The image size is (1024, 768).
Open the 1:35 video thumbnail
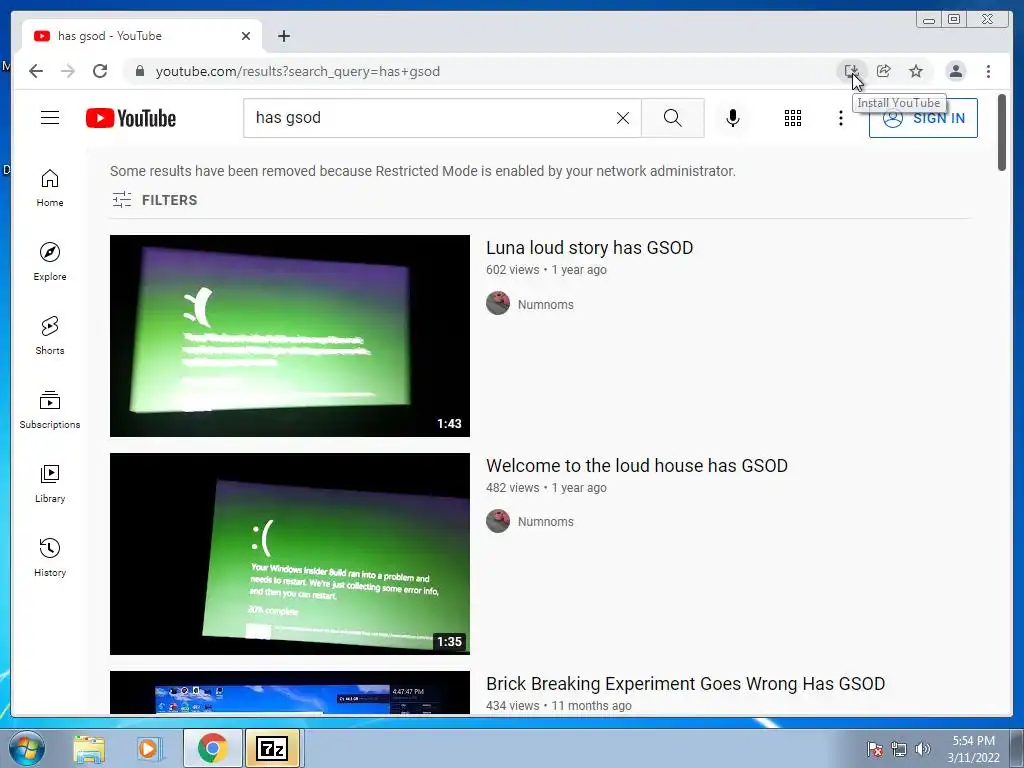tap(289, 554)
